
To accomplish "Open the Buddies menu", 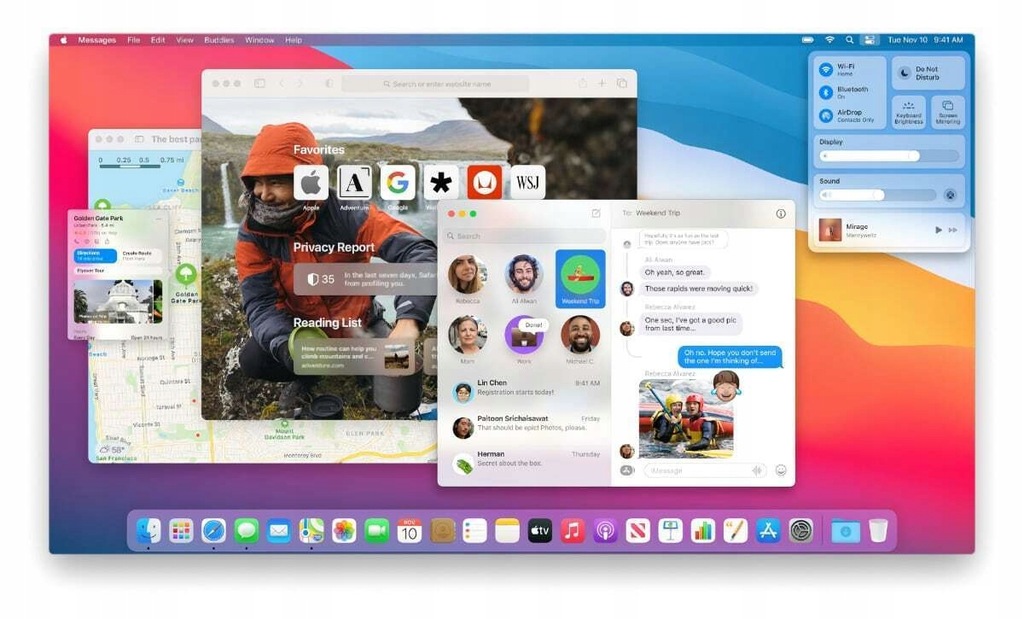I will pos(219,40).
